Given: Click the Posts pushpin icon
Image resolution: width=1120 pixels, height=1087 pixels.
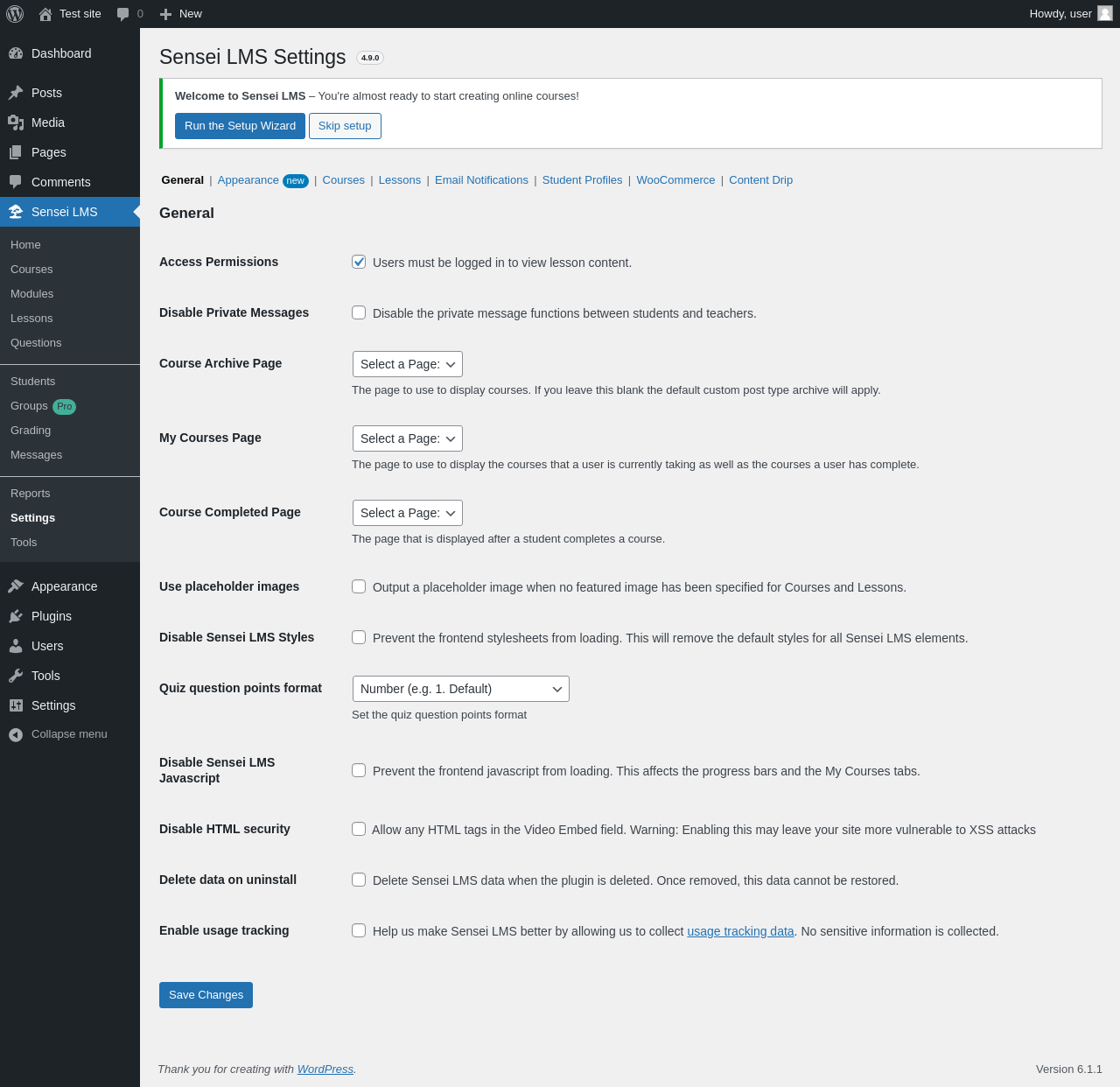Looking at the screenshot, I should tap(16, 93).
